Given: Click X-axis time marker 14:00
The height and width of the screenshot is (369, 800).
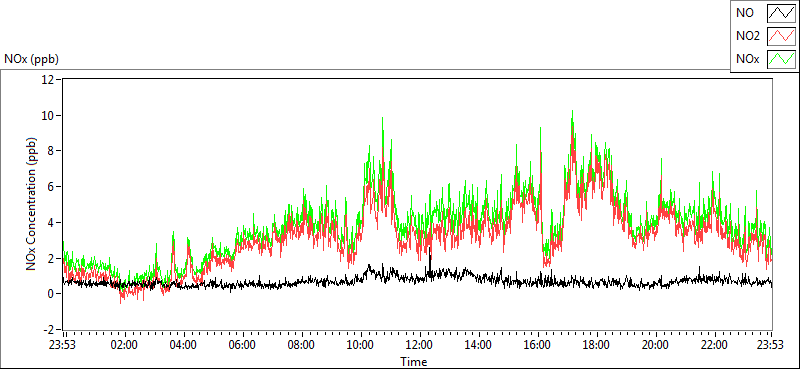Looking at the screenshot, I should 478,345.
